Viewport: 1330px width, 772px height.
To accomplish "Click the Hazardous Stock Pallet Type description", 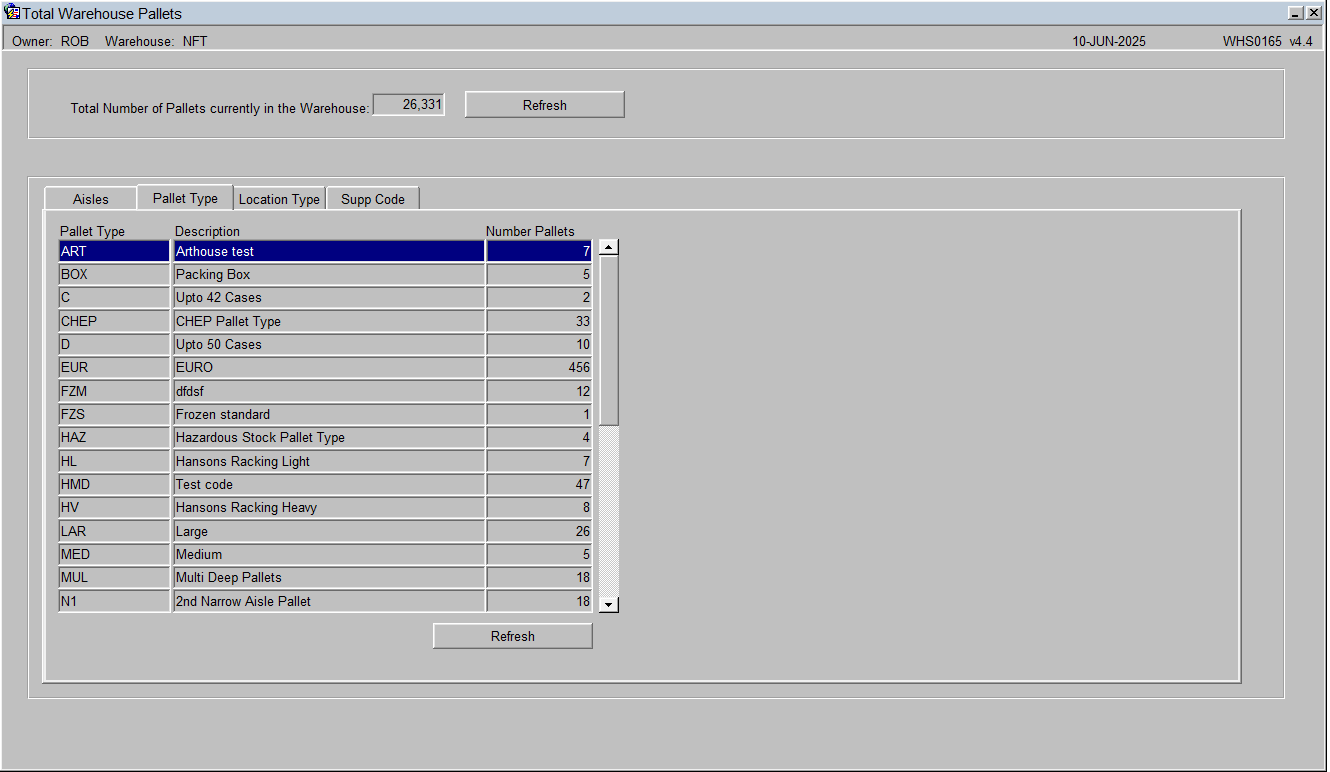I will pos(329,437).
